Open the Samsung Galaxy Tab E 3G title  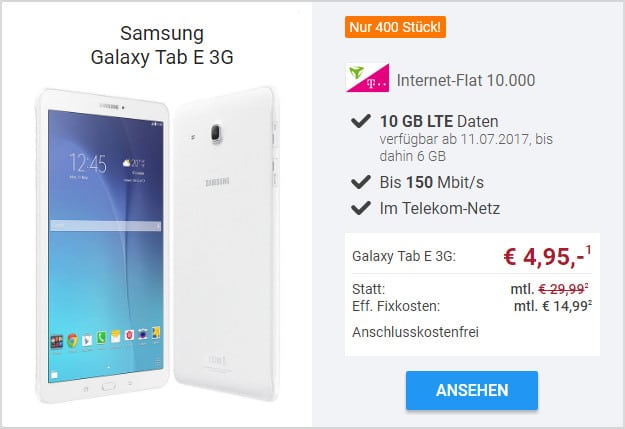162,45
